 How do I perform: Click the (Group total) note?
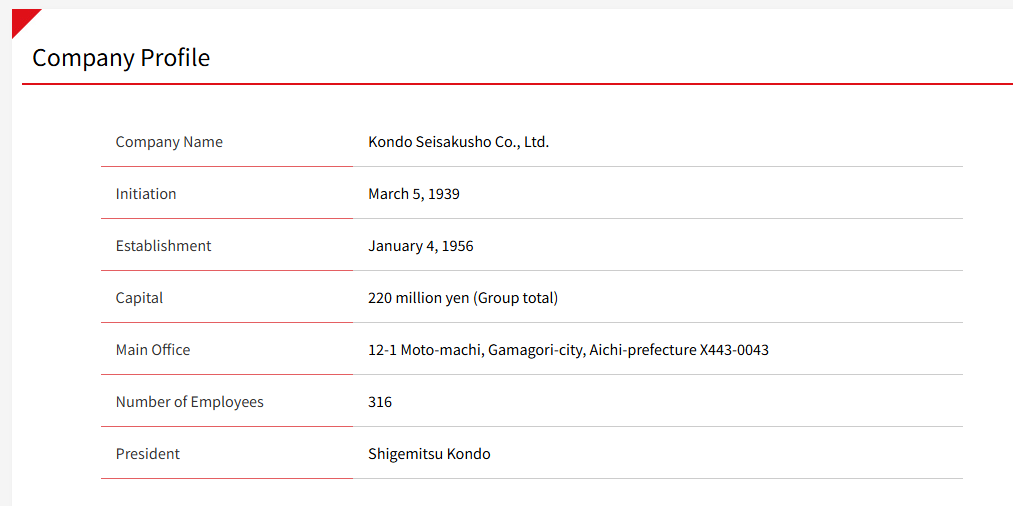point(516,298)
